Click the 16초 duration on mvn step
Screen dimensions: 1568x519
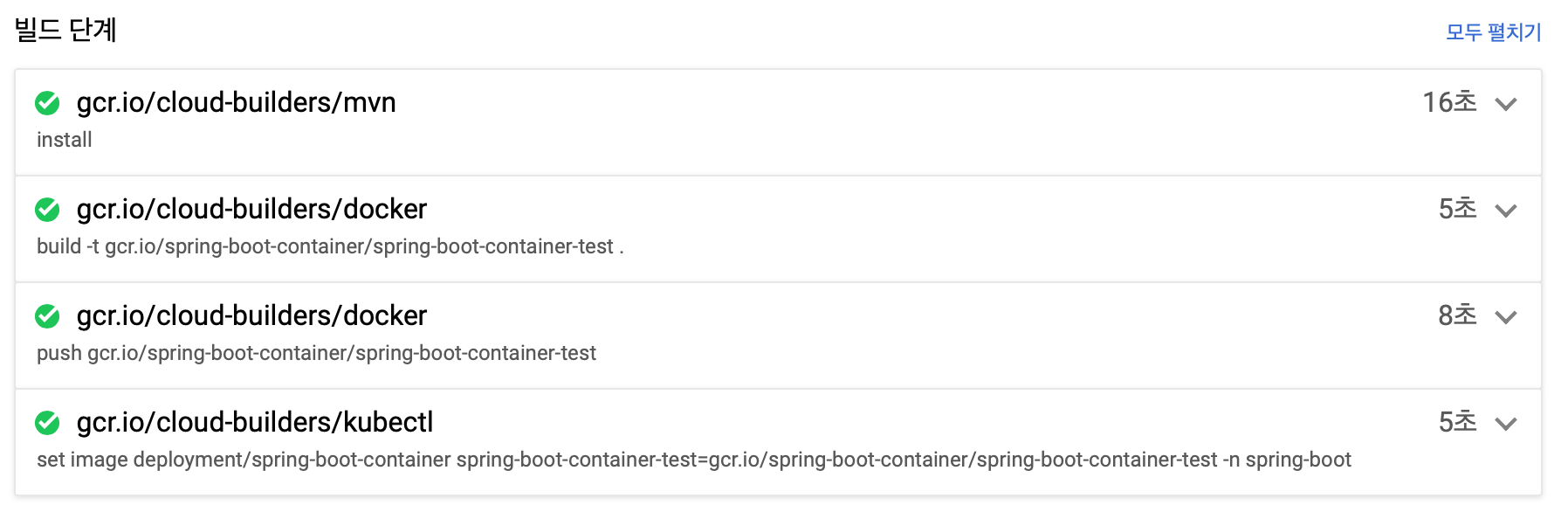(x=1449, y=102)
